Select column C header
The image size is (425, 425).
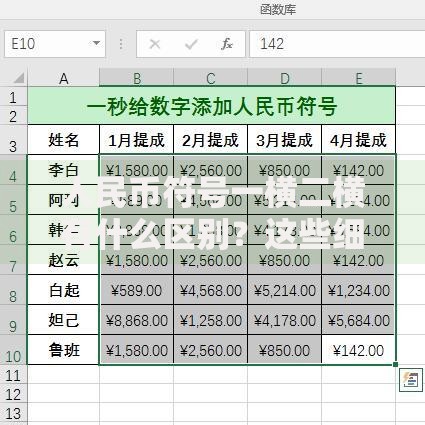pyautogui.click(x=211, y=78)
